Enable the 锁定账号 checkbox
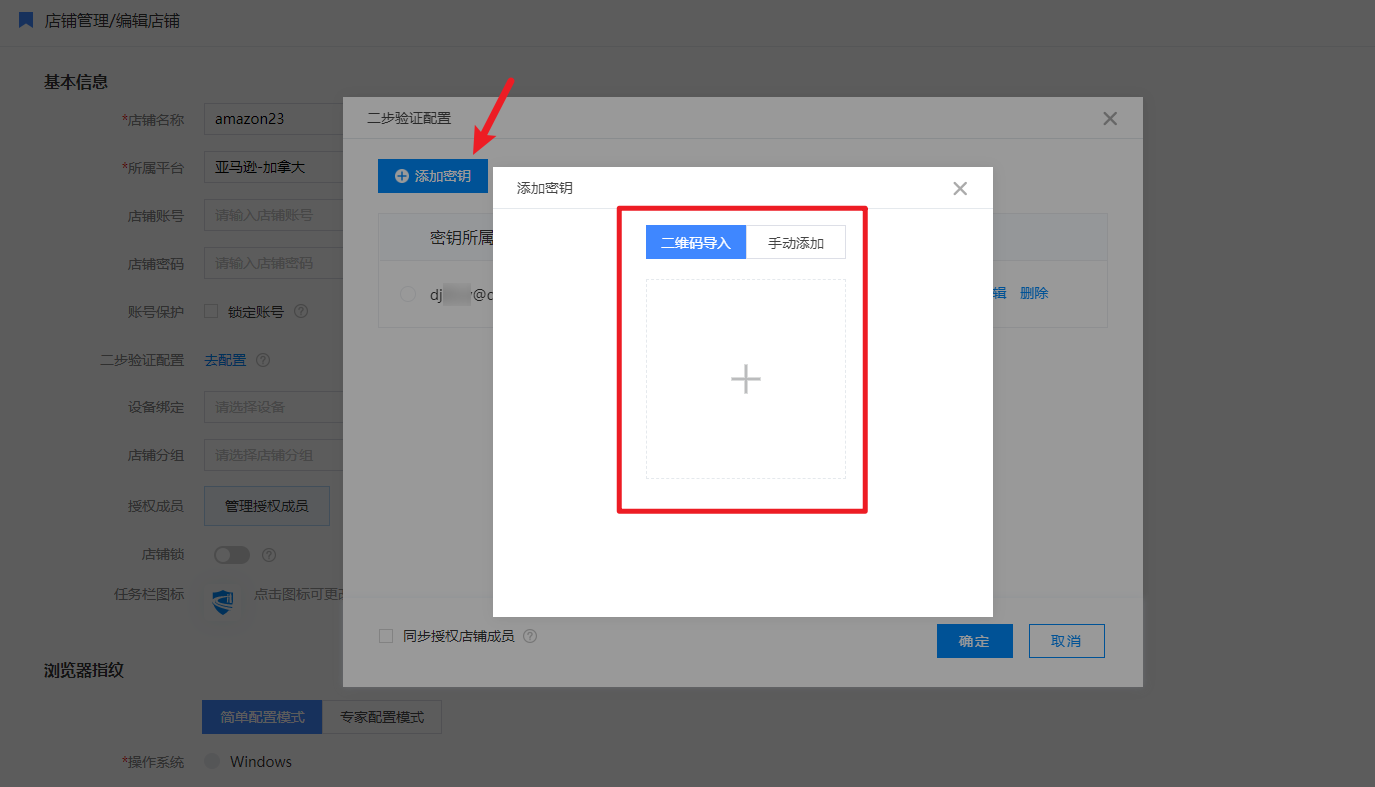 211,312
